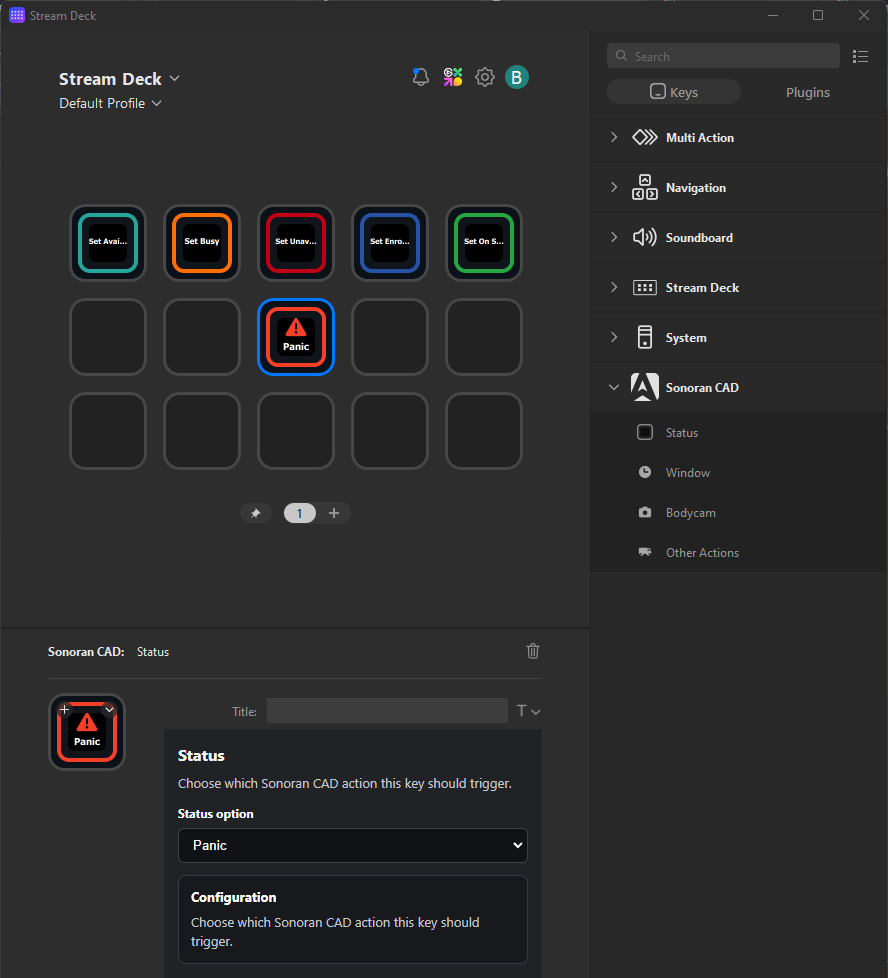Open the Status option dropdown
The image size is (888, 978).
tap(353, 845)
